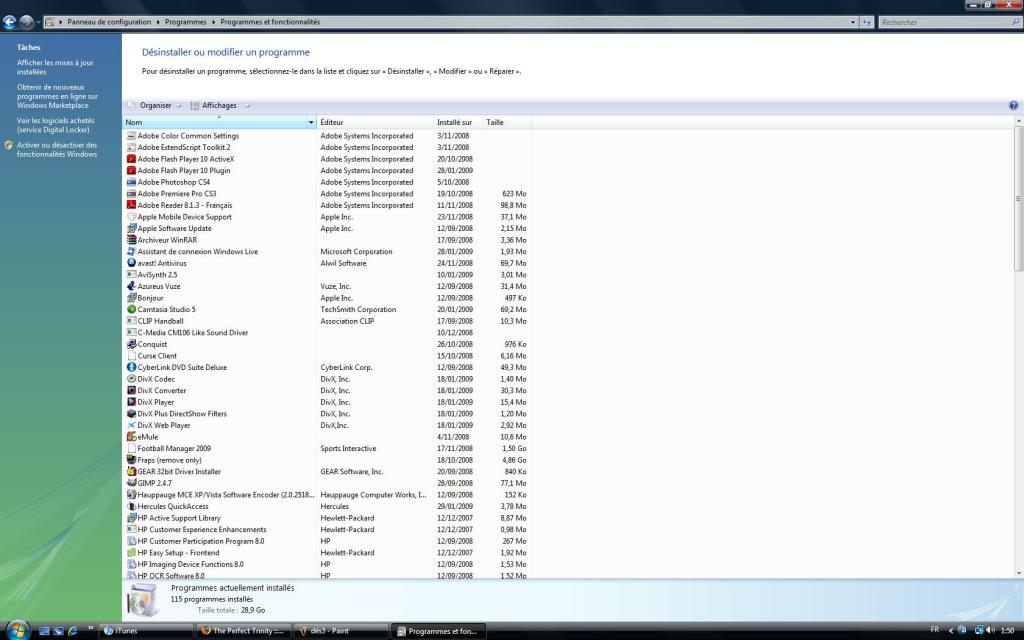Select the Football Manager 2009 row
The height and width of the screenshot is (640, 1024).
click(x=327, y=449)
